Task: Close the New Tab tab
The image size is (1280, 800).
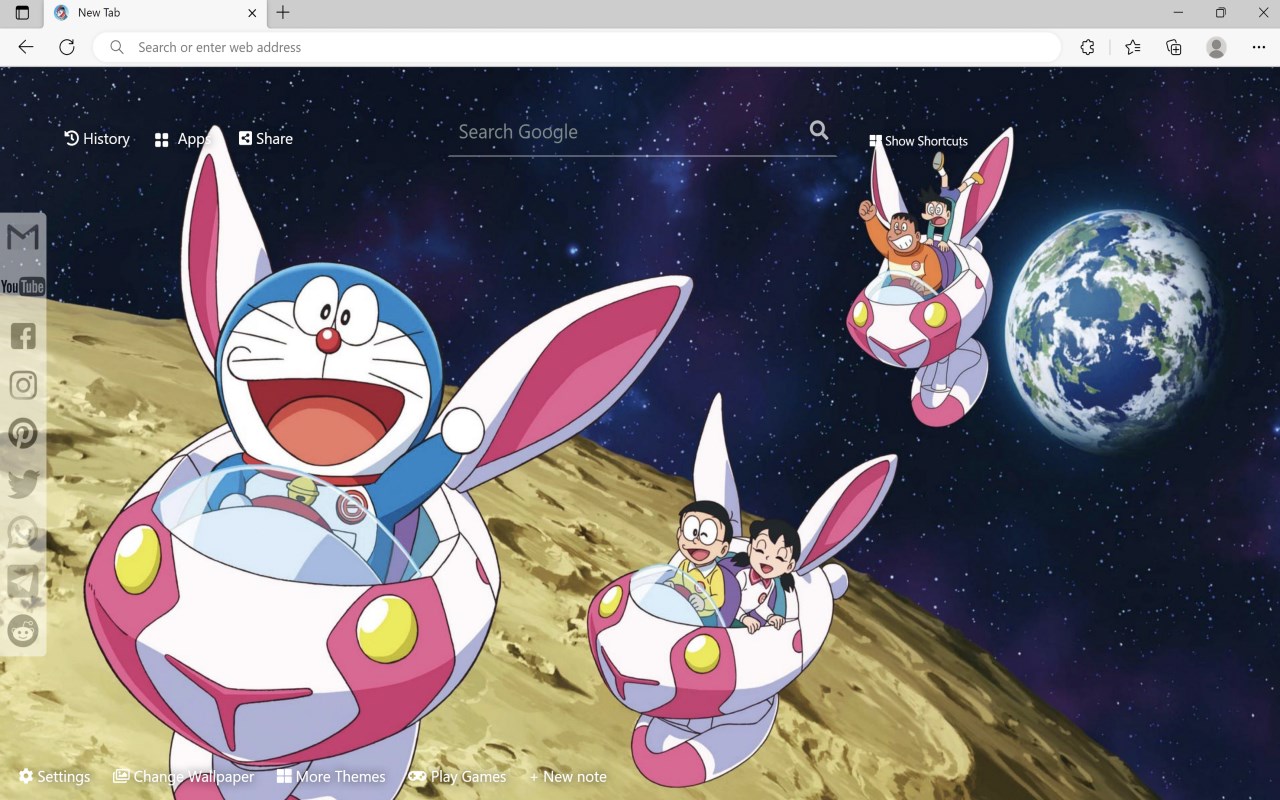Action: (x=252, y=13)
